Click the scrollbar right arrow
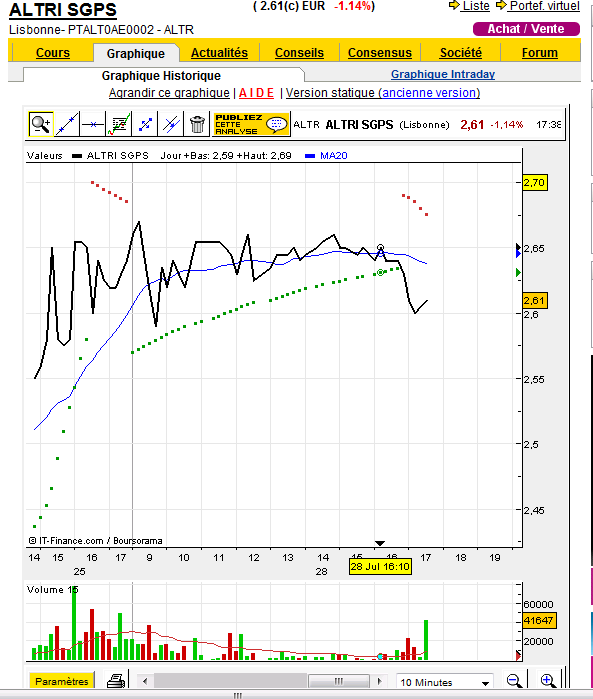The width and height of the screenshot is (593, 699). 379,681
